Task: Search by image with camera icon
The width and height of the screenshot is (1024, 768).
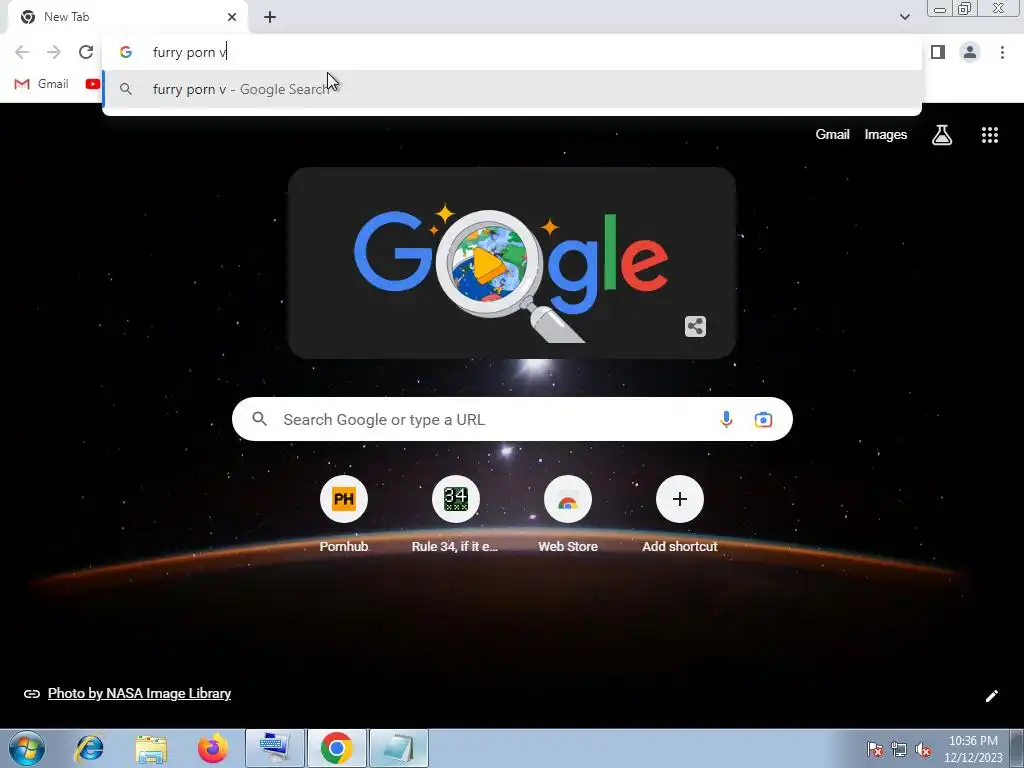Action: pyautogui.click(x=763, y=419)
